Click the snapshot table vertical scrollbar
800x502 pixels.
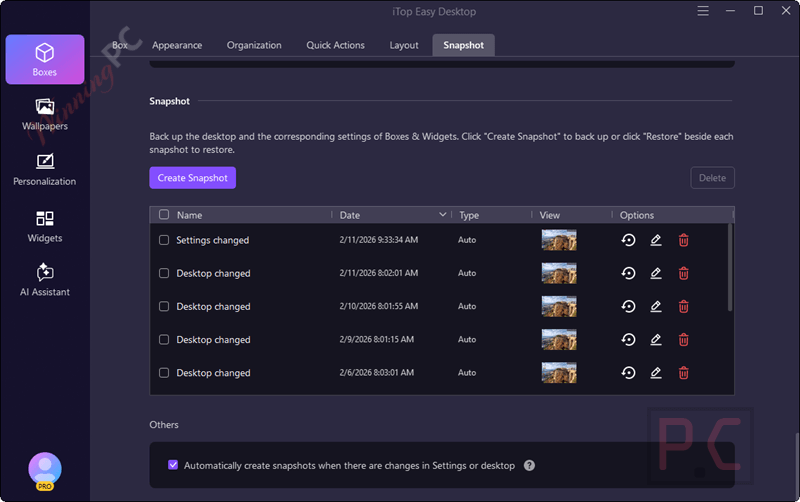tap(730, 267)
